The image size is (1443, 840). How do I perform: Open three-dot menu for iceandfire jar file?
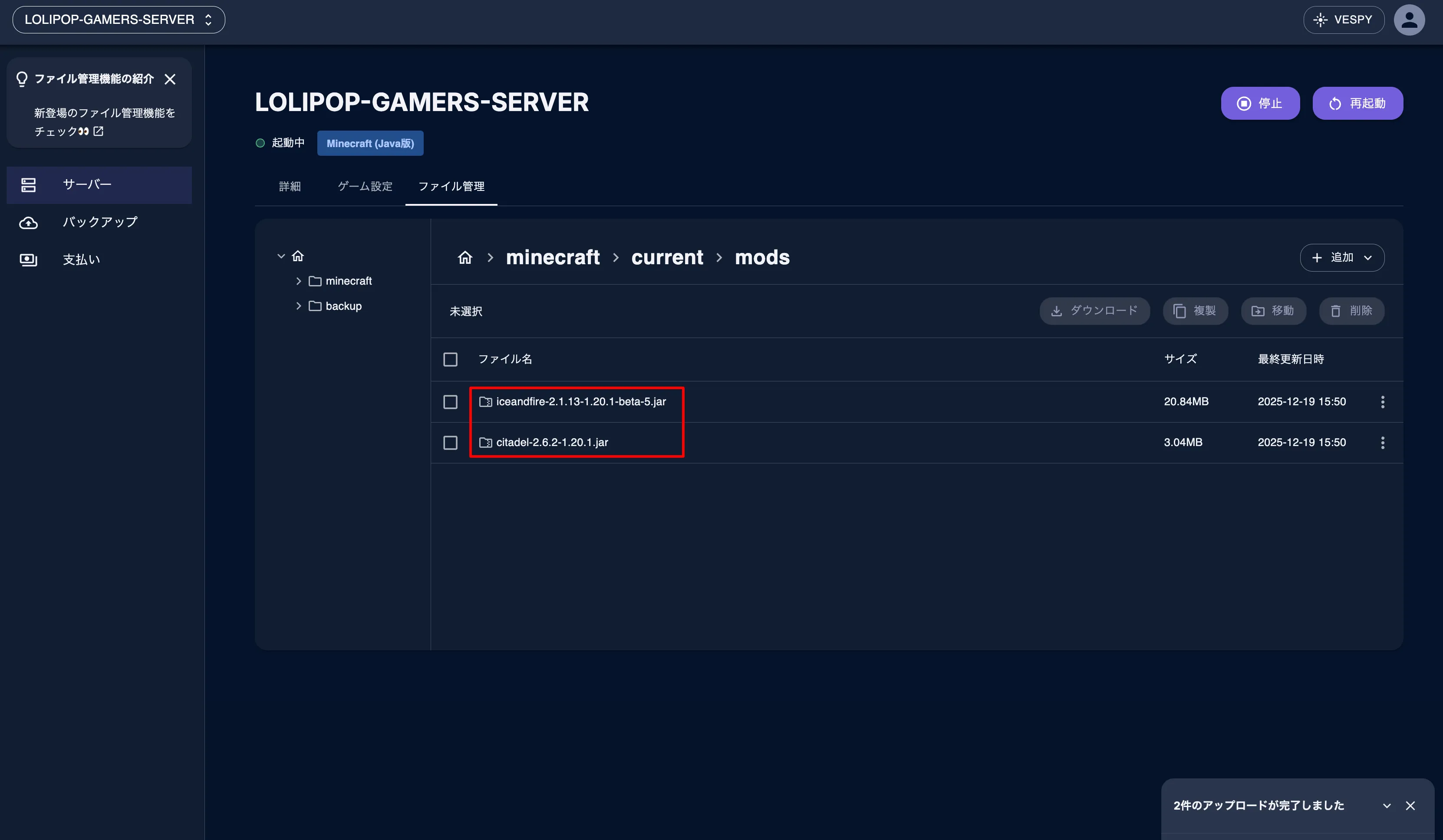[1382, 402]
